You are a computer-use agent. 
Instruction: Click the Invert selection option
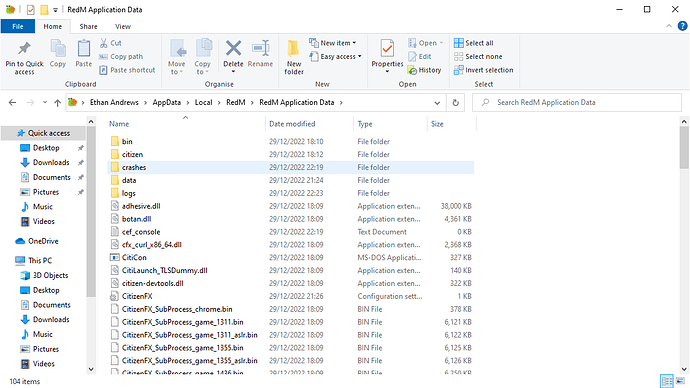point(483,70)
